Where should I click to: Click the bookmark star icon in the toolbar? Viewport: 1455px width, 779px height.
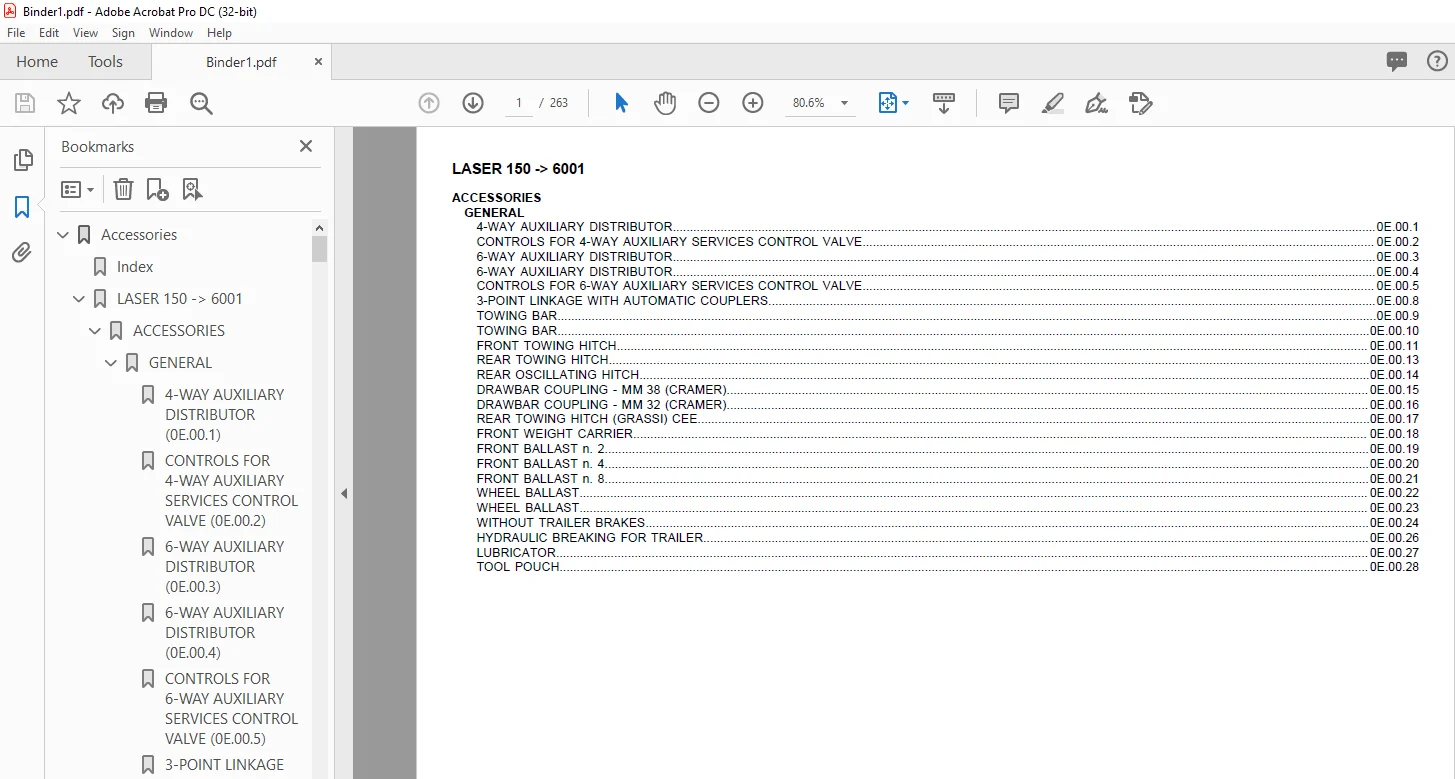point(69,103)
